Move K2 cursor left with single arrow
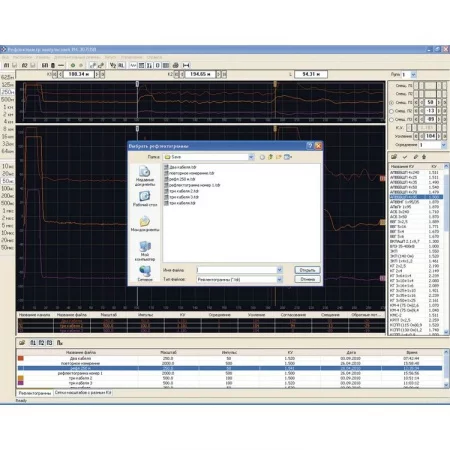This screenshot has height=450, width=450. 182,74
